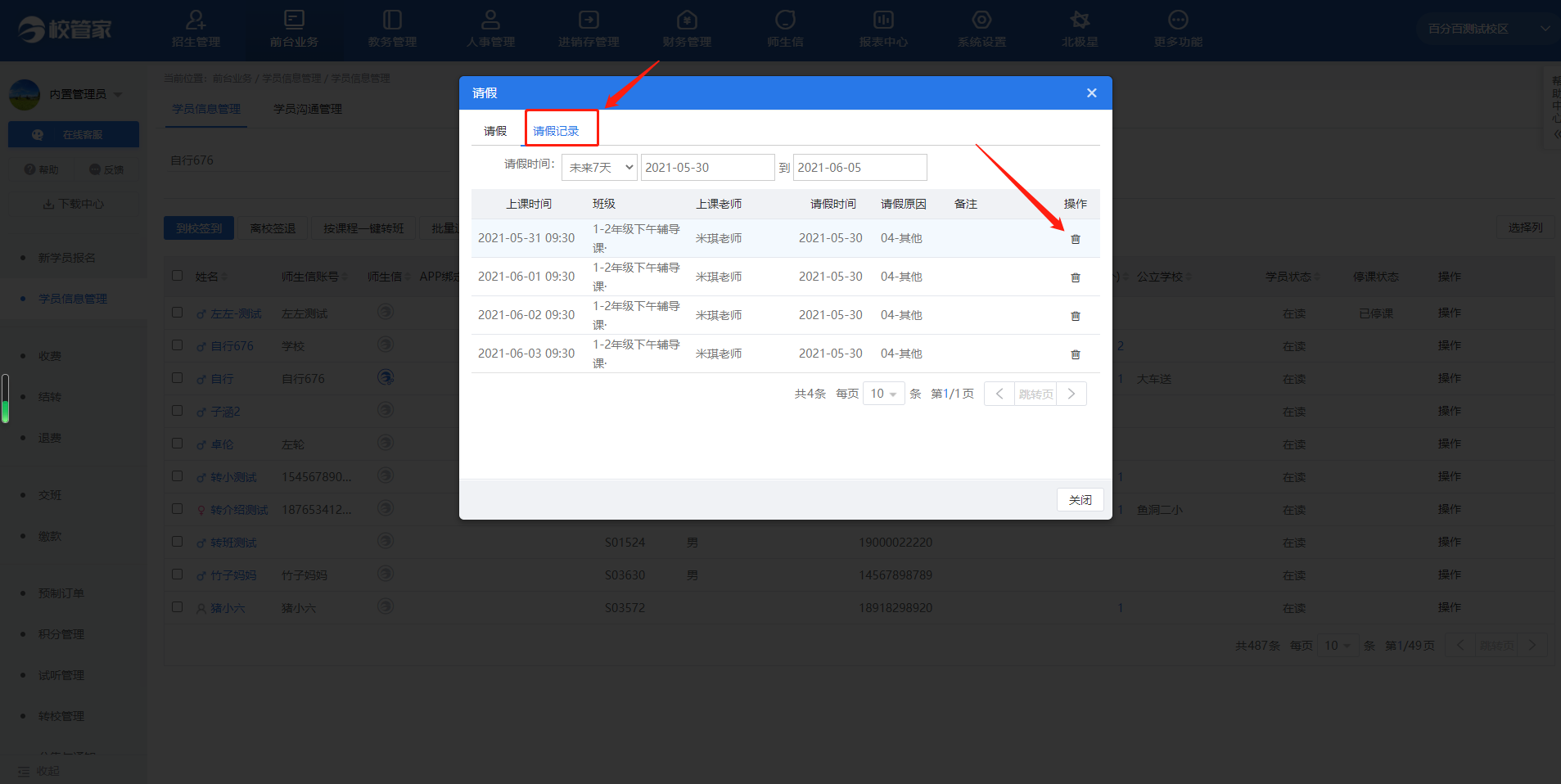The width and height of the screenshot is (1561, 784).
Task: Go to previous page in the dialog
Action: point(999,394)
